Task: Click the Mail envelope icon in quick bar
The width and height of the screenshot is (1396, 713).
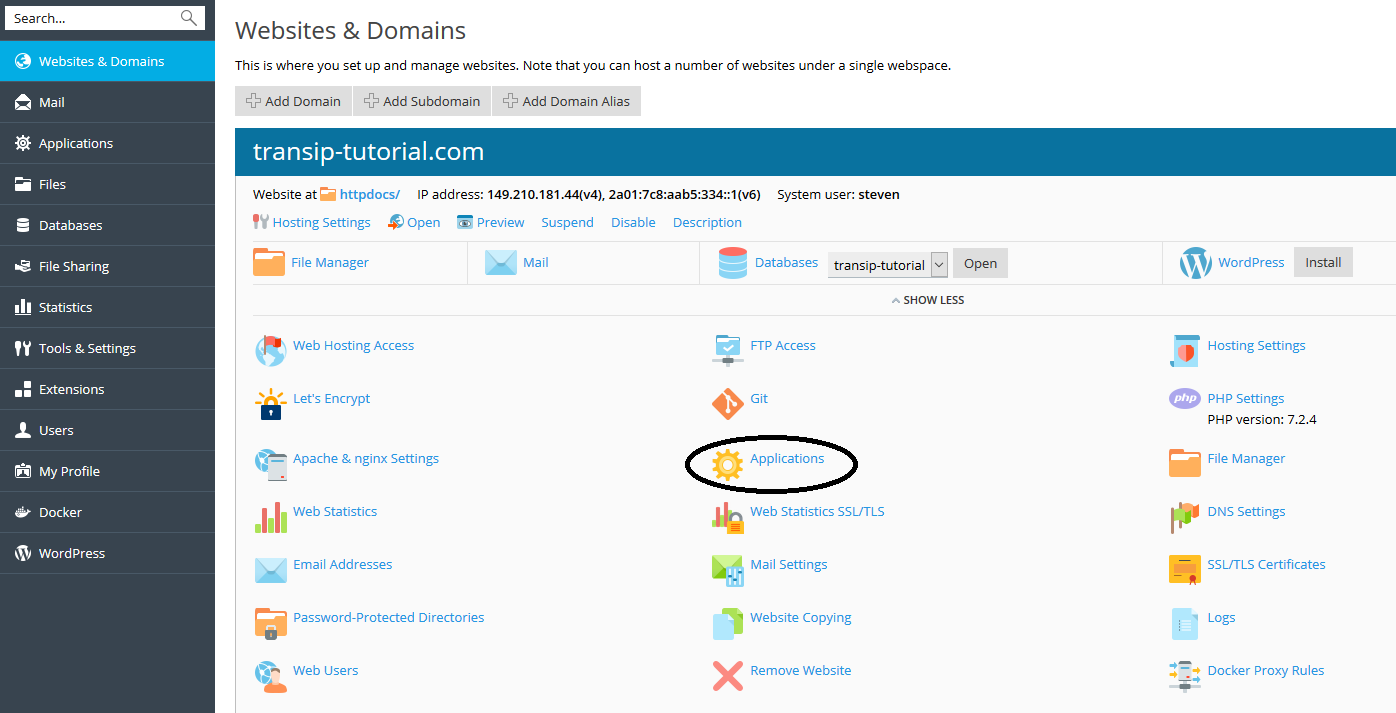Action: 501,263
